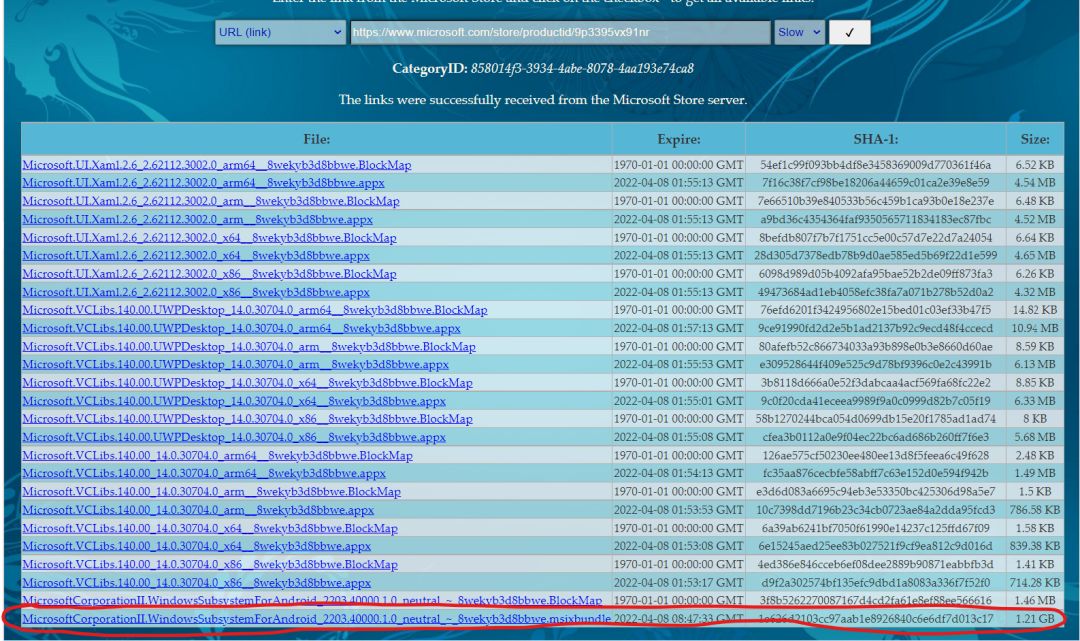
Task: Click the Size: column header
Action: (1035, 139)
